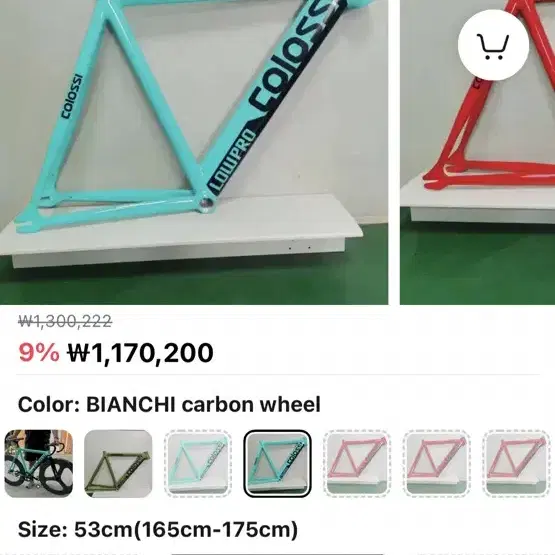The width and height of the screenshot is (555, 555).
Task: Tap the Color: BIANCHI carbon wheel label
Action: tap(169, 405)
